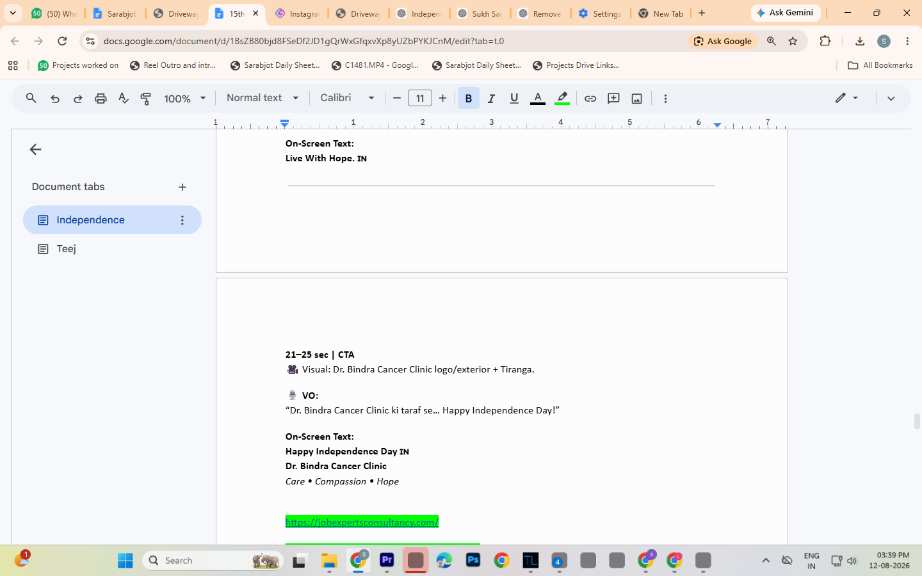This screenshot has height=576, width=922.
Task: Toggle bold formatting button
Action: [x=468, y=99]
